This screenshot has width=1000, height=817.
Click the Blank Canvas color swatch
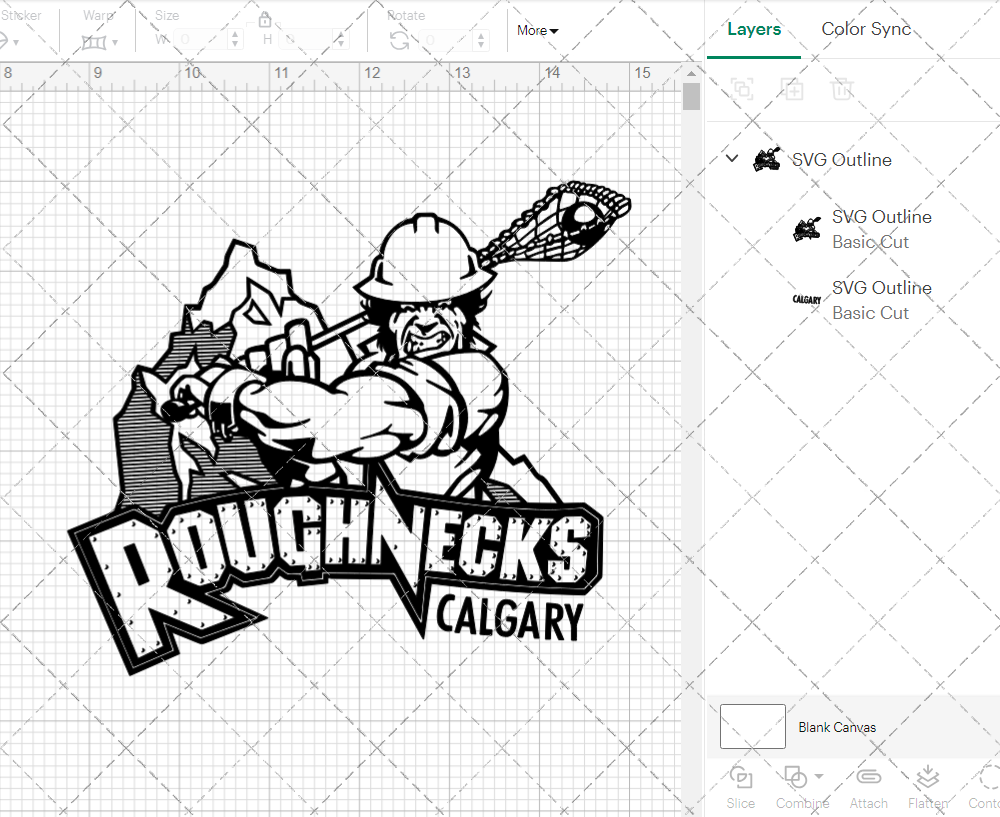752,727
